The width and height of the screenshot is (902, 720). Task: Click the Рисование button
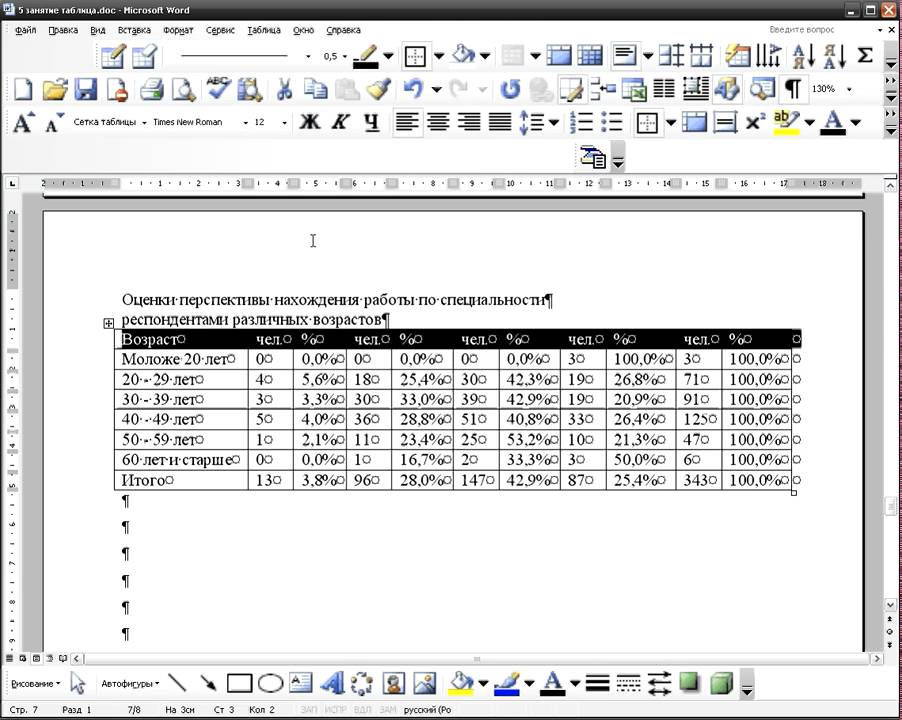click(34, 684)
